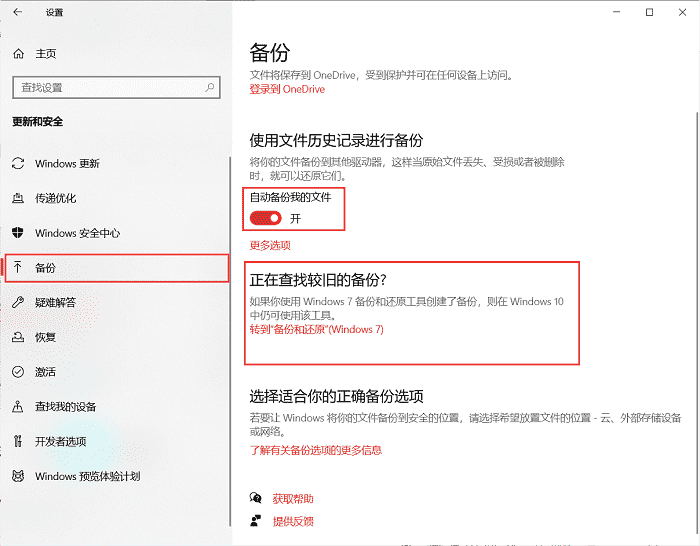Click the cat icon for Windows 预览体验计划
700x546 pixels.
pyautogui.click(x=18, y=476)
